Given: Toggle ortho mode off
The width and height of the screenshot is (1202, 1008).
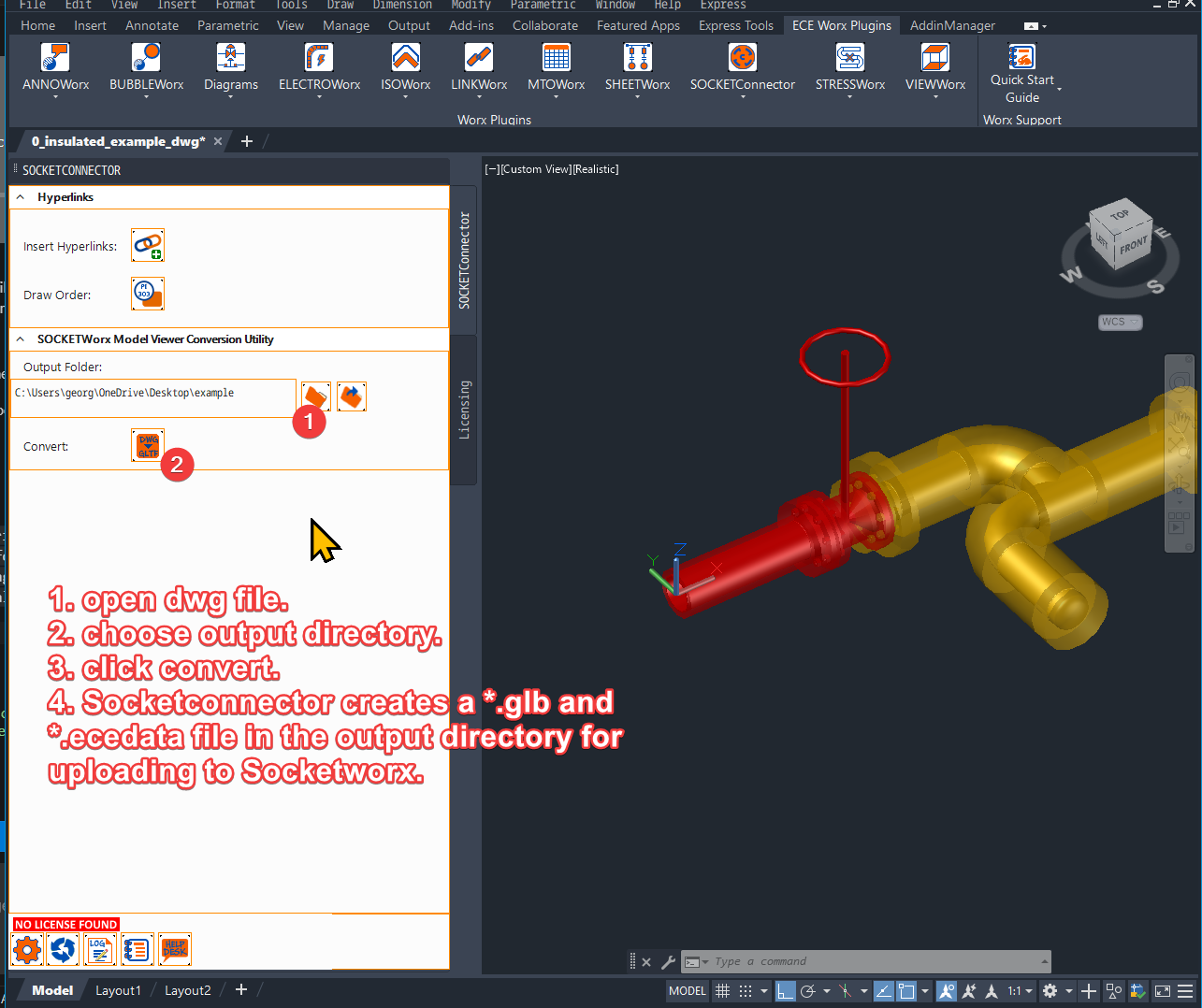Looking at the screenshot, I should [x=786, y=991].
